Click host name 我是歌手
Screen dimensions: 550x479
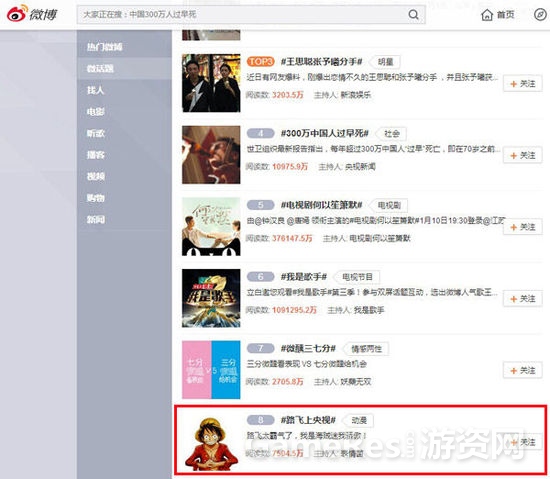[369, 310]
